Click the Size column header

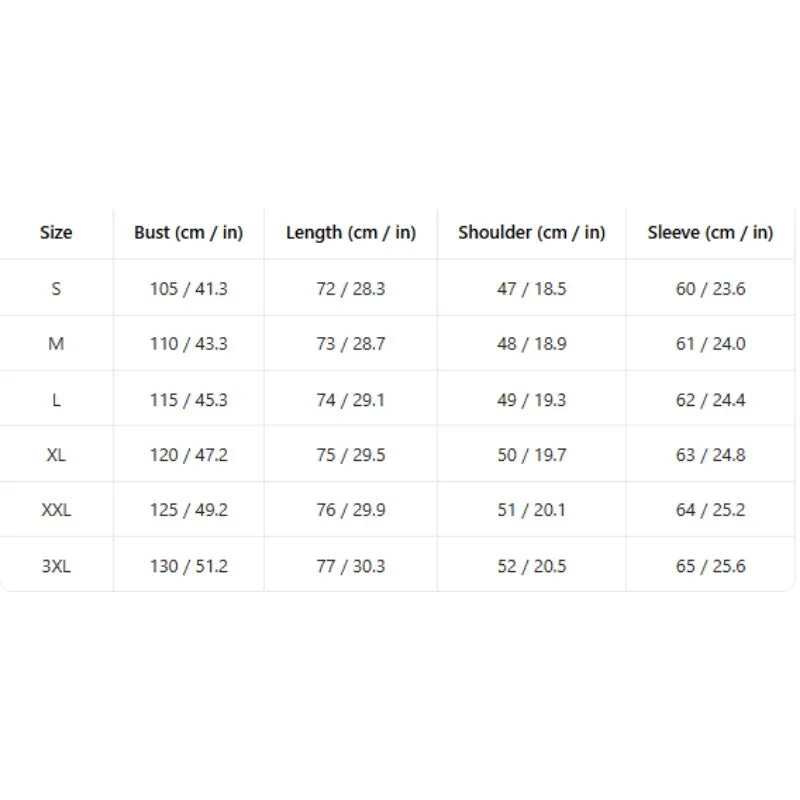pyautogui.click(x=56, y=233)
